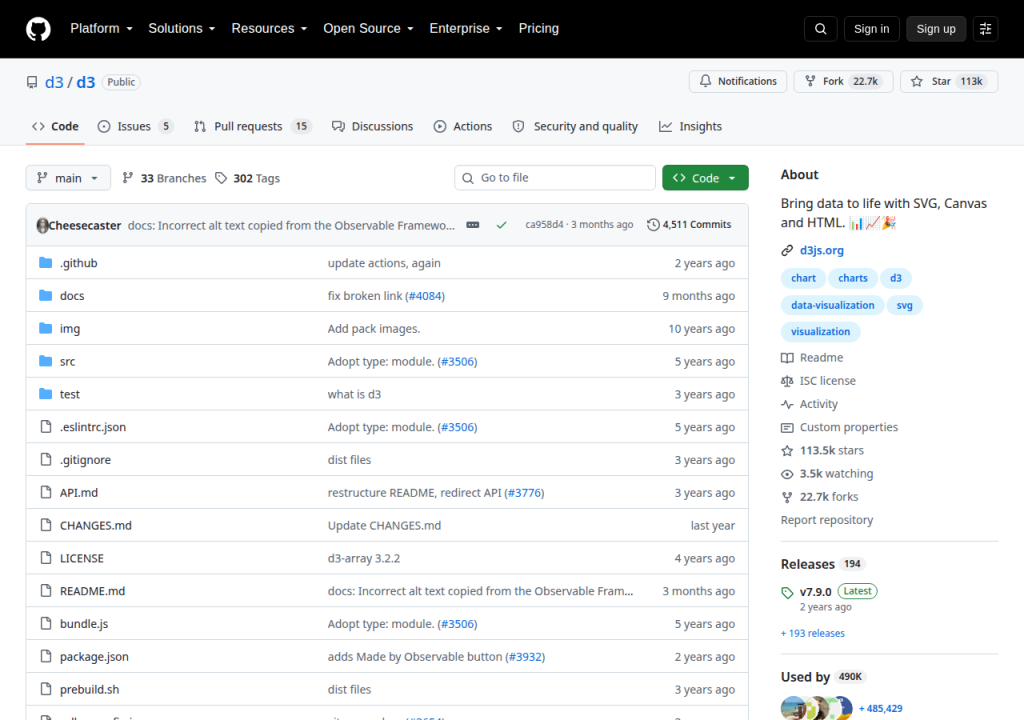1024x720 pixels.
Task: Click commit hash ca958d4
Action: coord(544,225)
